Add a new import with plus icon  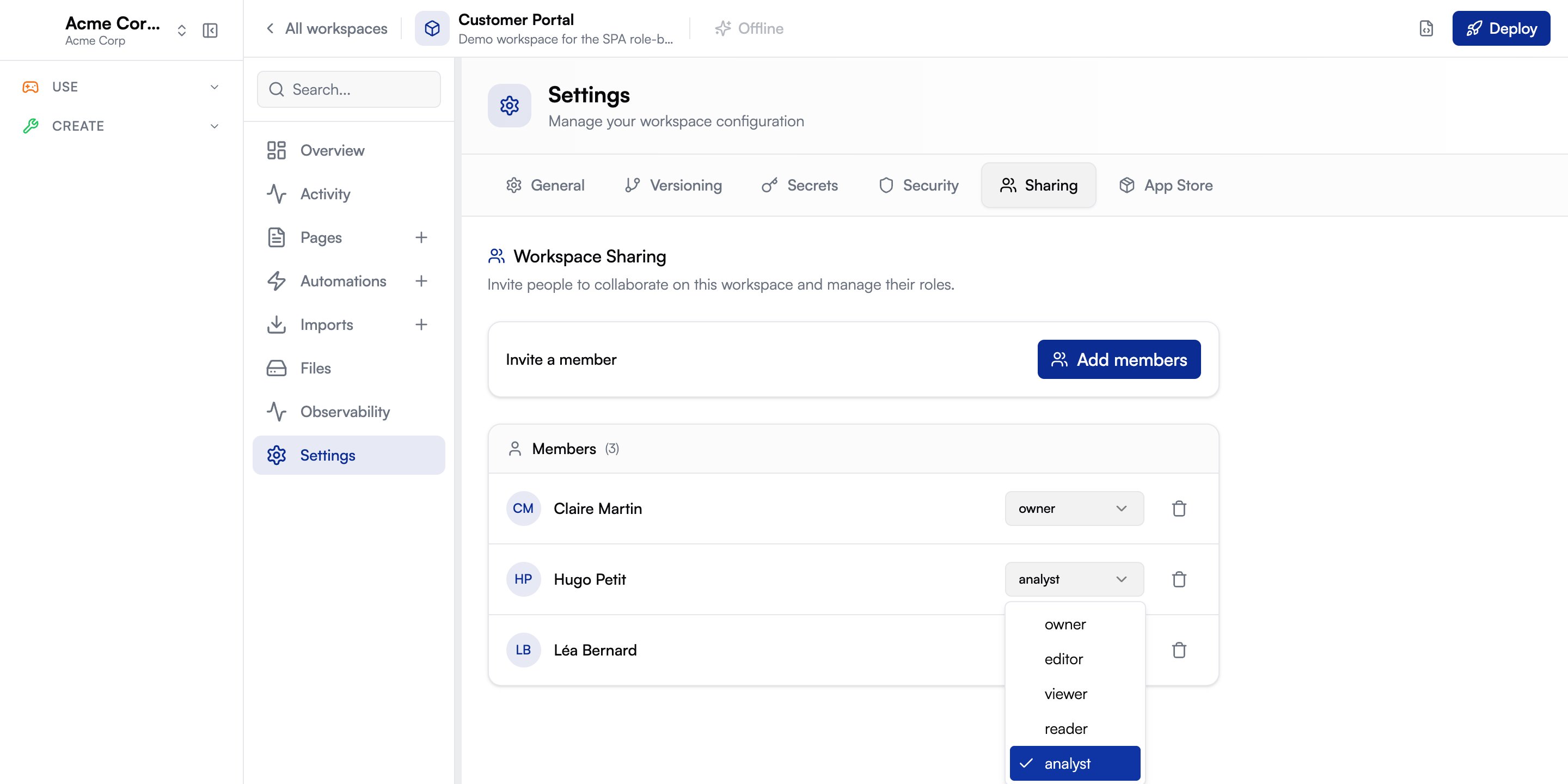coord(421,325)
